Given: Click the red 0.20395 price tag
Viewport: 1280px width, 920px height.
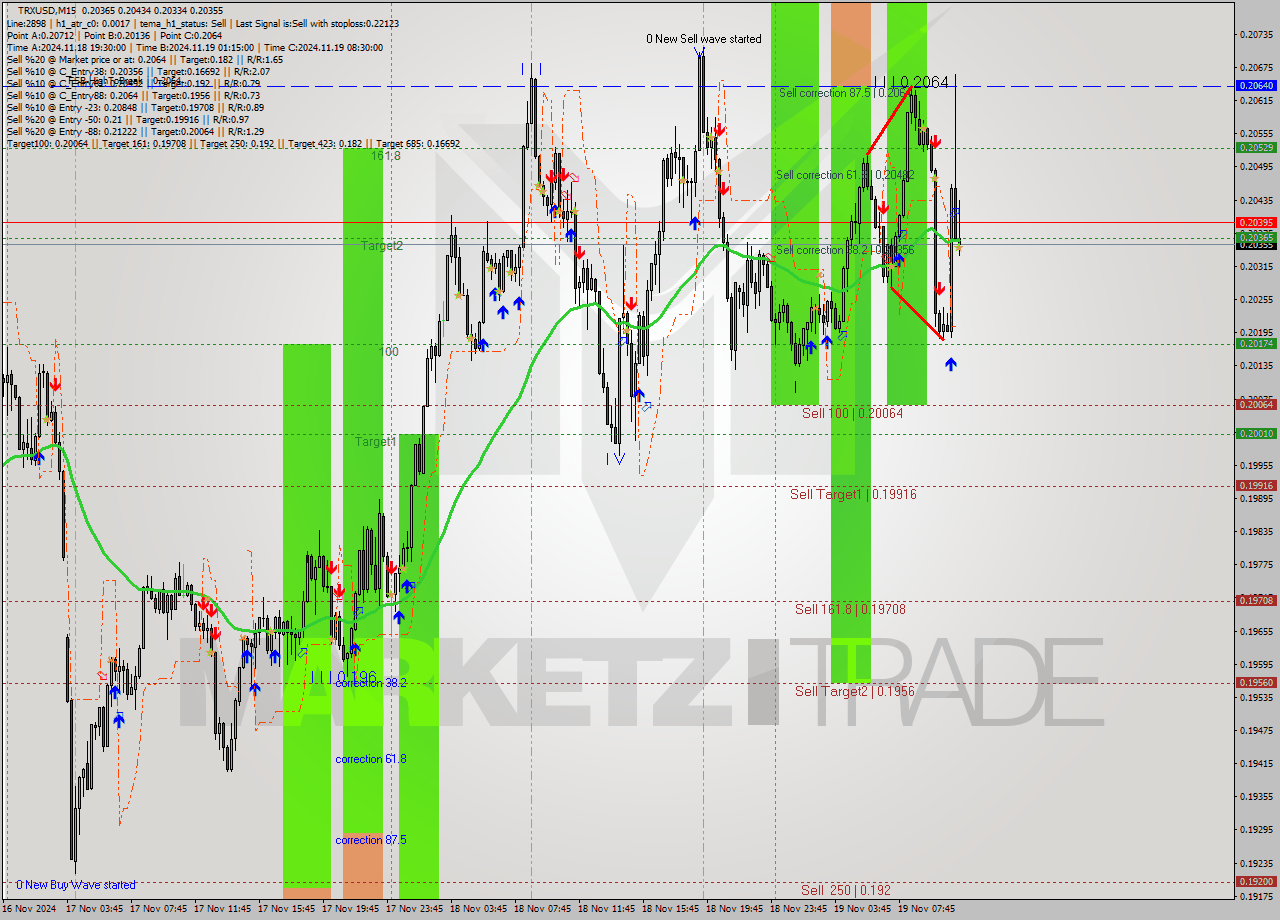Looking at the screenshot, I should point(1256,222).
